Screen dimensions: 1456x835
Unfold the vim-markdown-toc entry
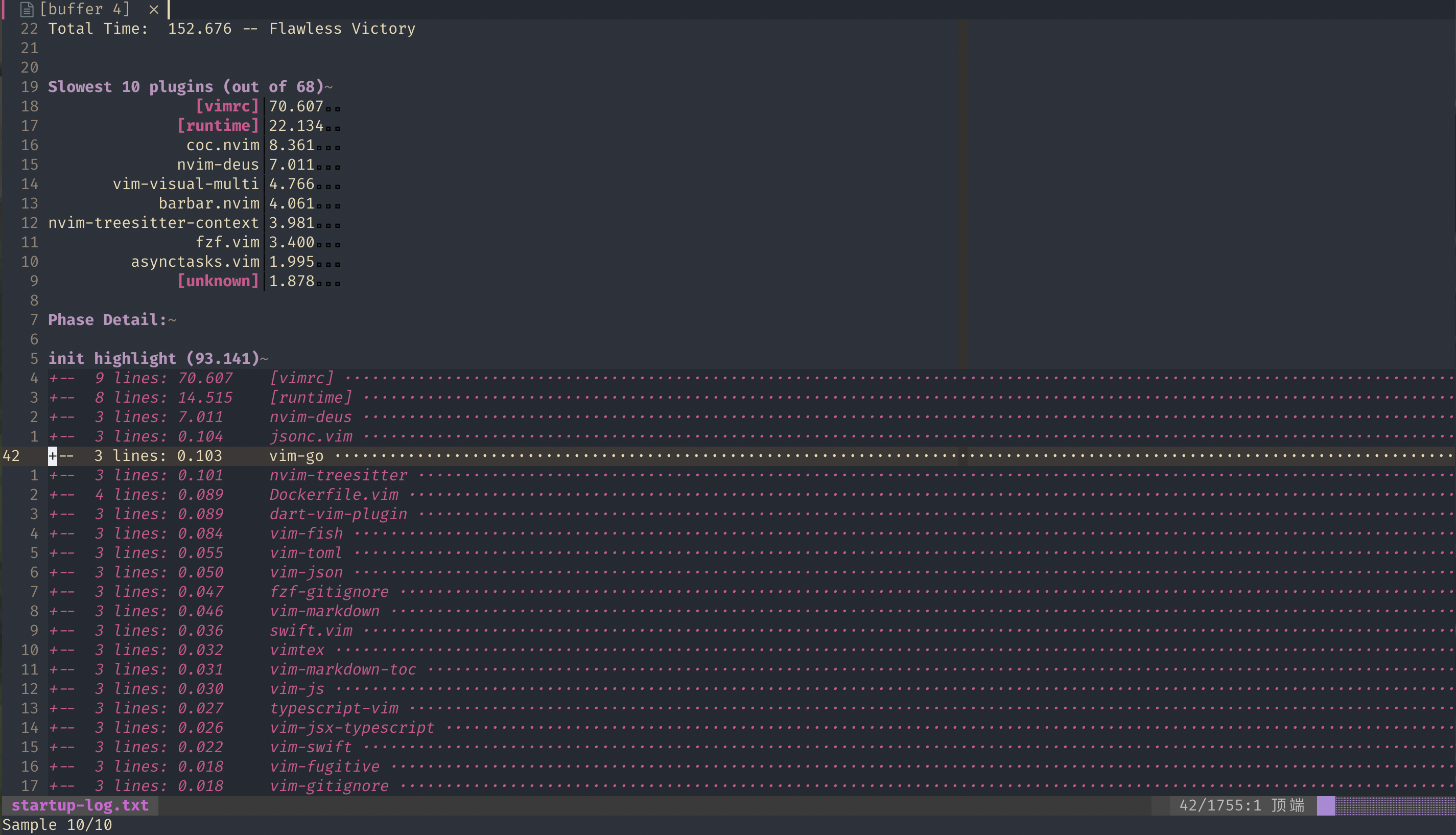pos(53,670)
